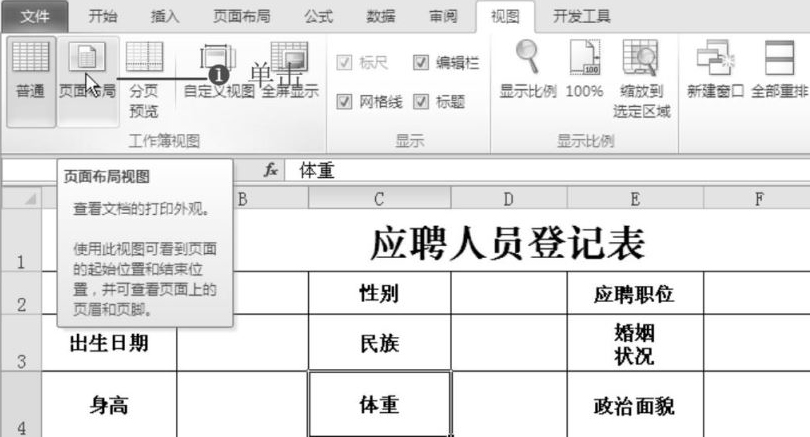This screenshot has width=810, height=437.
Task: Click the 应聘职位 cell
Action: click(x=635, y=293)
